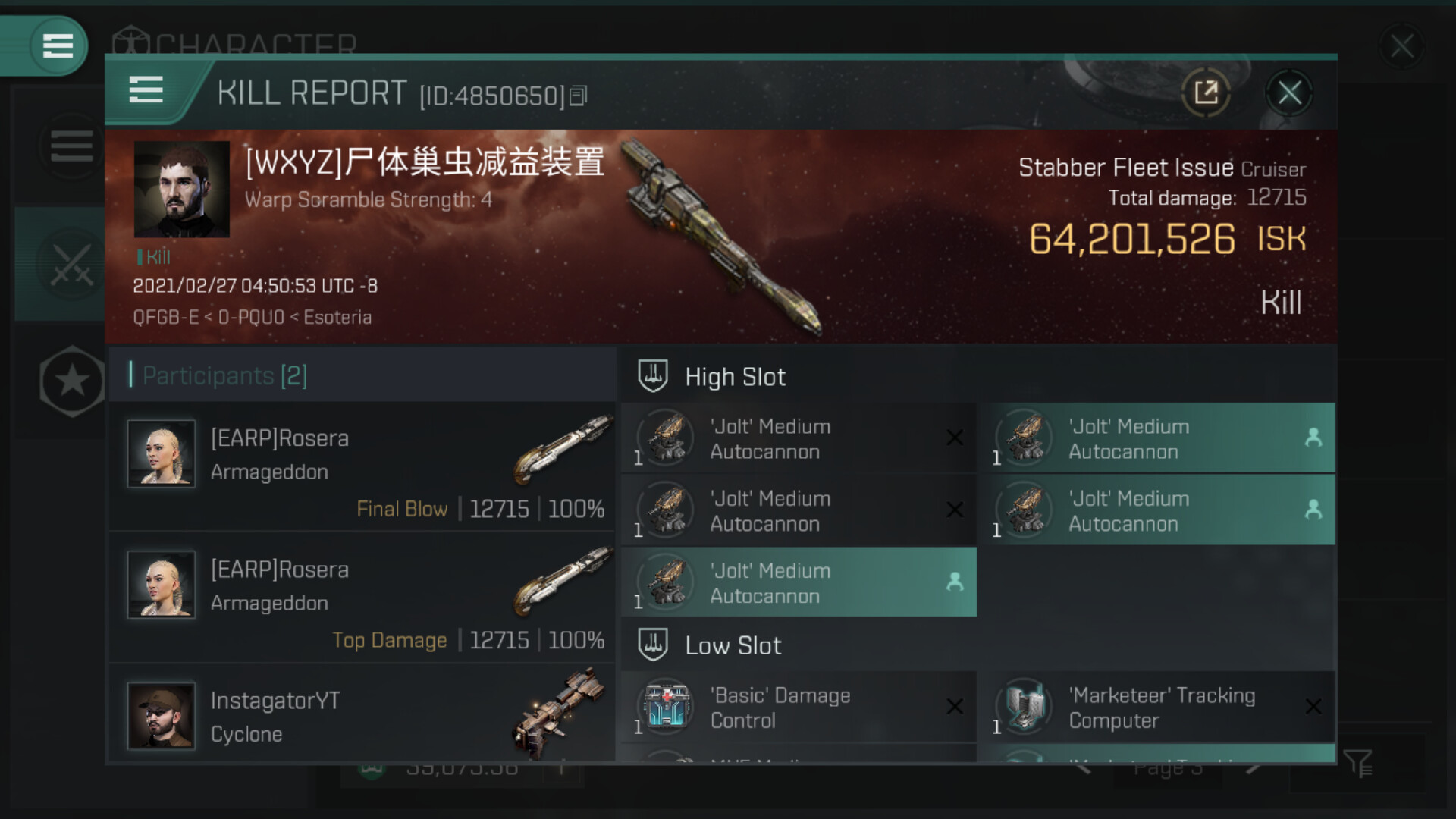Screen dimensions: 1456x819
Task: Click the Esoteria region link
Action: pos(337,317)
